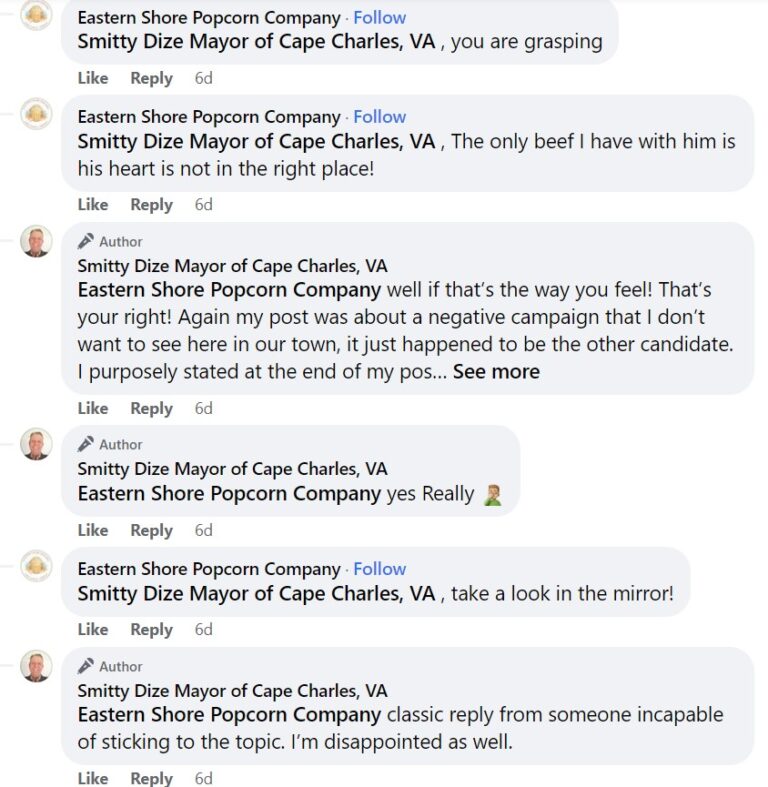The height and width of the screenshot is (787, 768).
Task: Like the "you are grasping" comment
Action: 93,78
